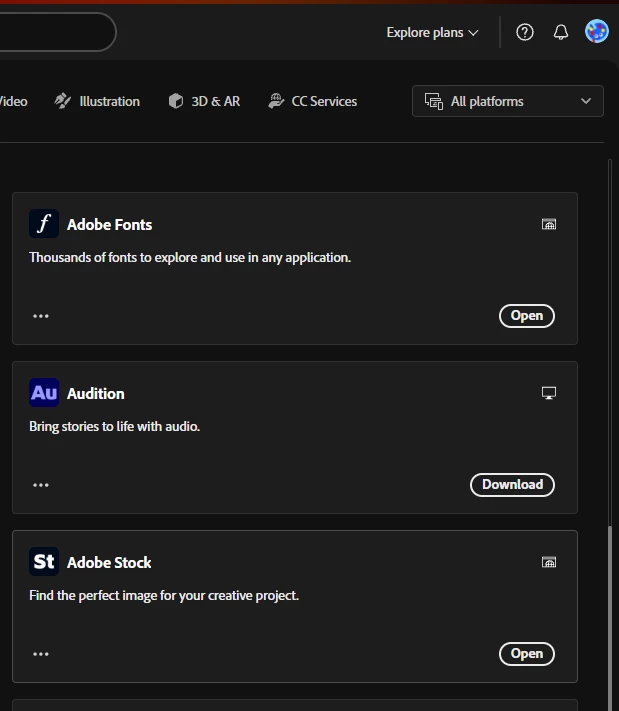619x711 pixels.
Task: Click the Adobe Stock title text
Action: tap(109, 562)
